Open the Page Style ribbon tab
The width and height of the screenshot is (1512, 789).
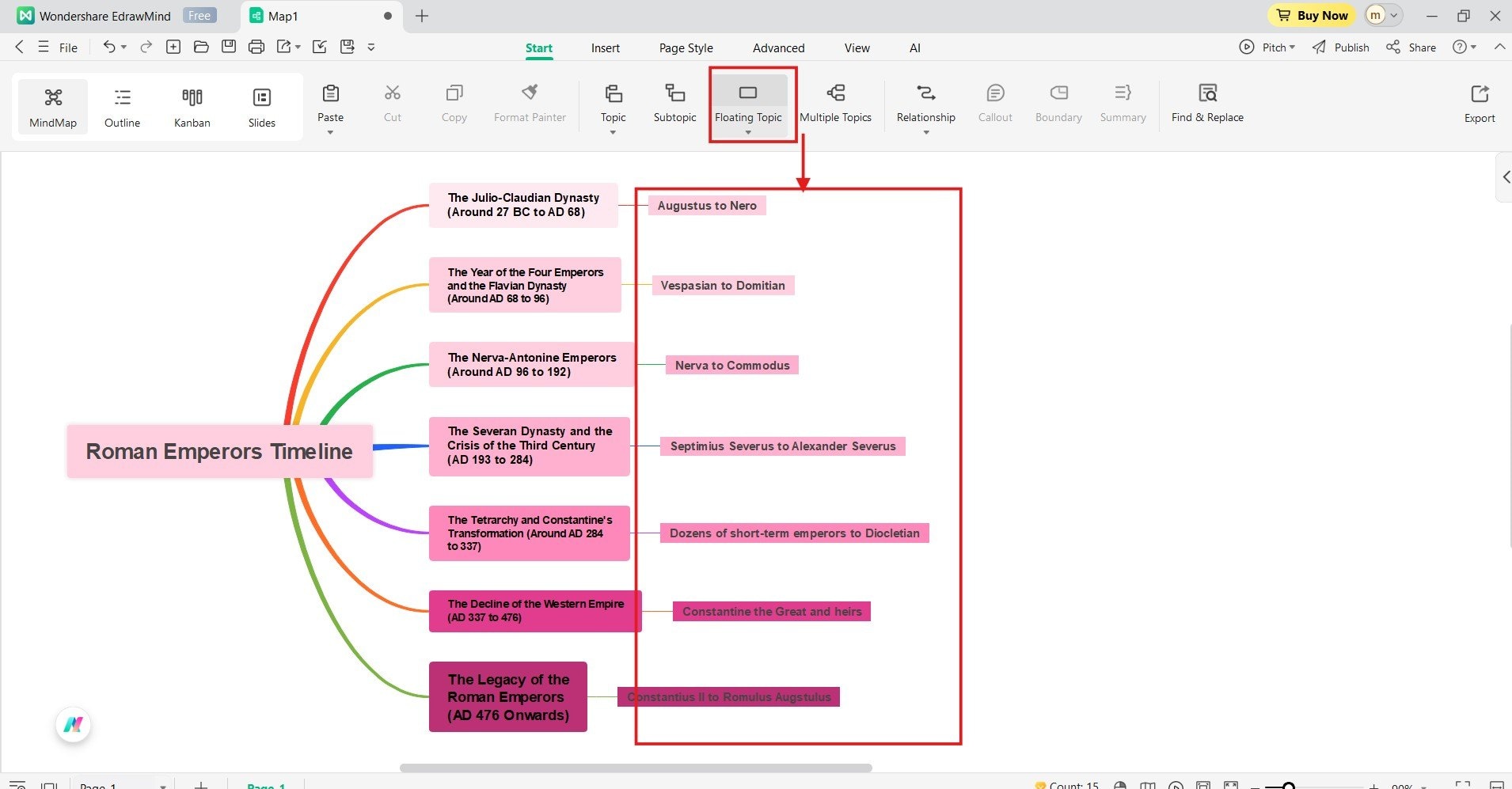(686, 48)
